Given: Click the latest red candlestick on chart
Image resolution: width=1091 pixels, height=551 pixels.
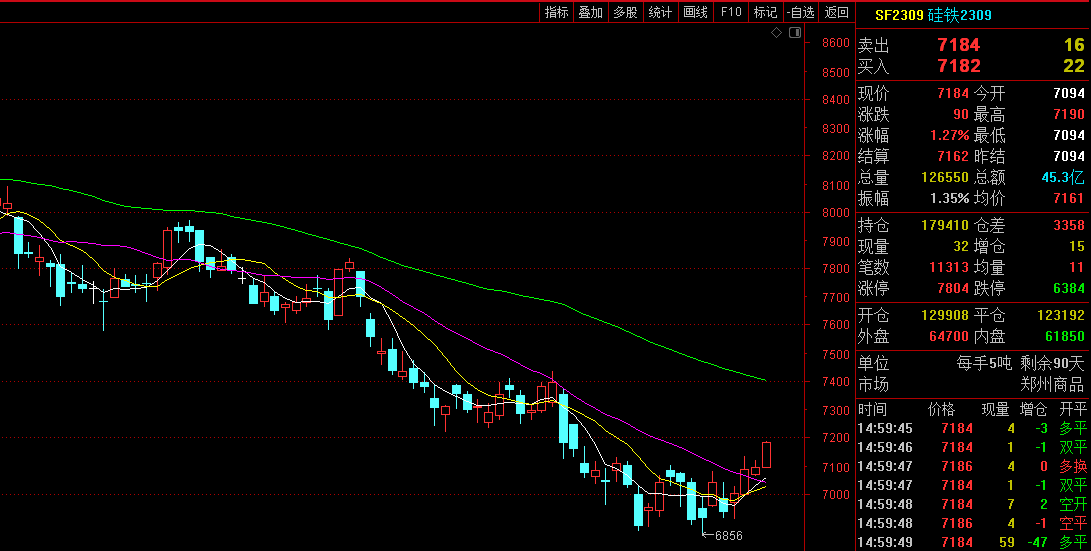Looking at the screenshot, I should 766,455.
